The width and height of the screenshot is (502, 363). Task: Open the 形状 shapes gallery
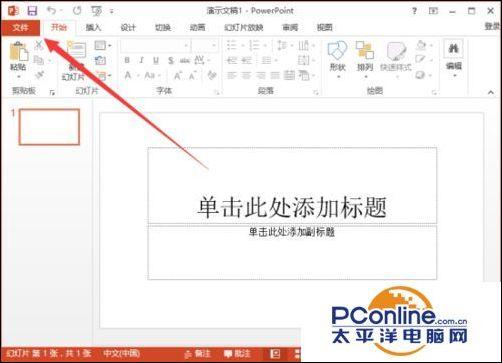pyautogui.click(x=337, y=59)
